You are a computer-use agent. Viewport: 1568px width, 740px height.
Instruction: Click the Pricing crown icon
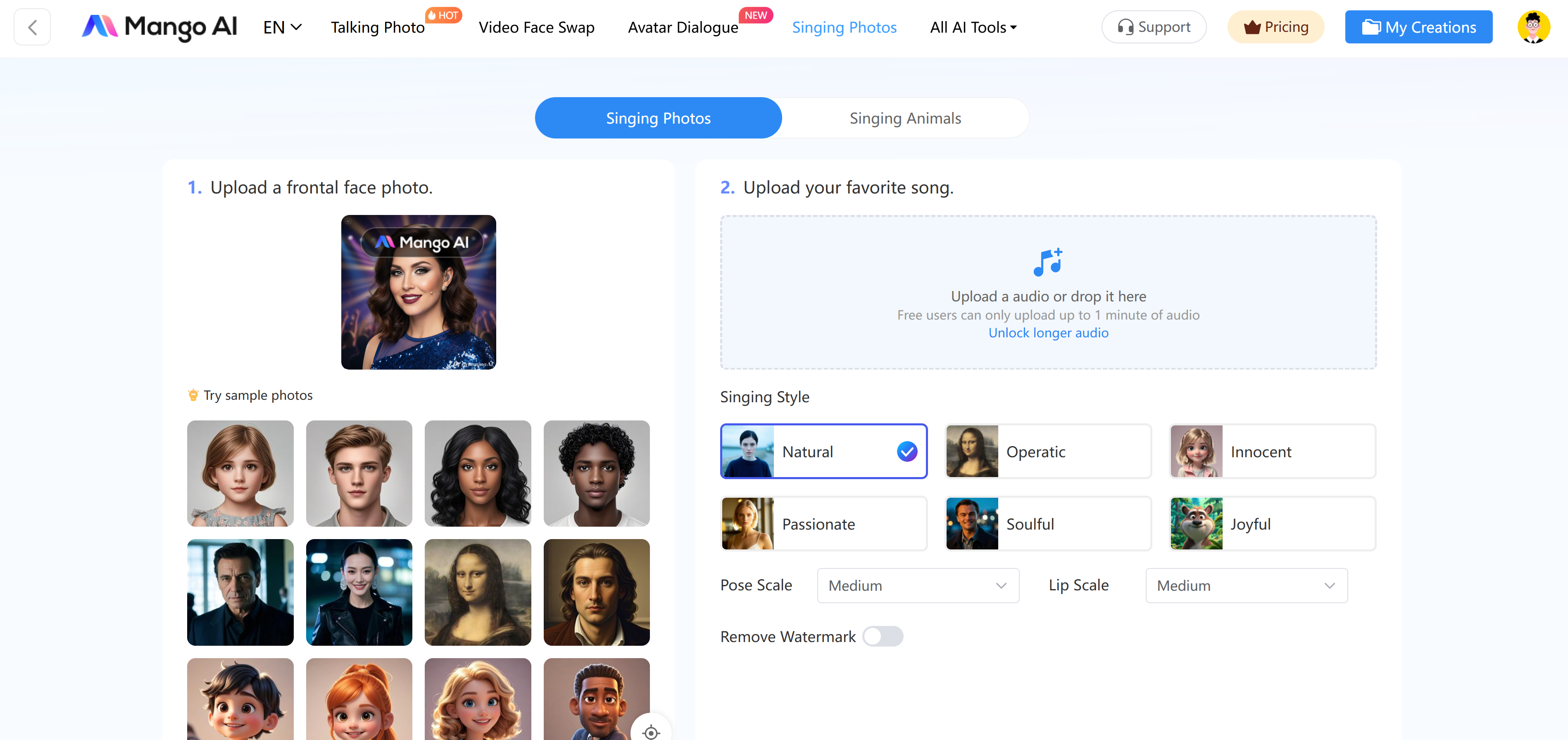(1252, 27)
